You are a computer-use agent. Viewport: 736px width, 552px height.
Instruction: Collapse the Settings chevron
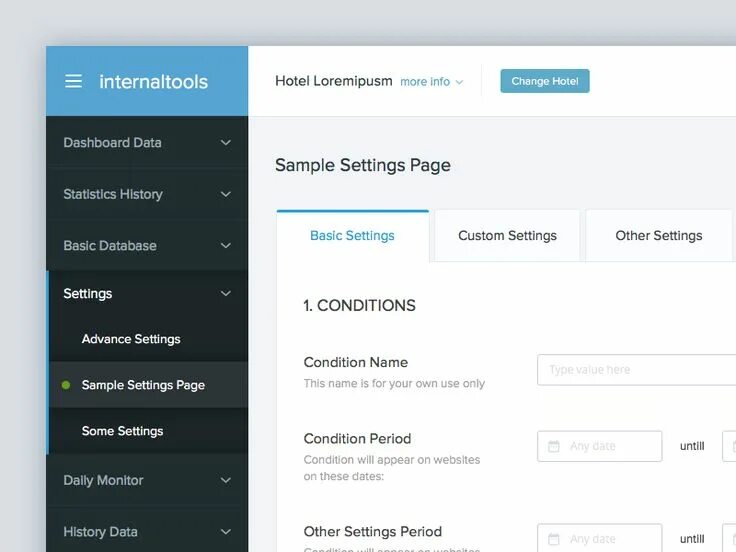pyautogui.click(x=226, y=293)
